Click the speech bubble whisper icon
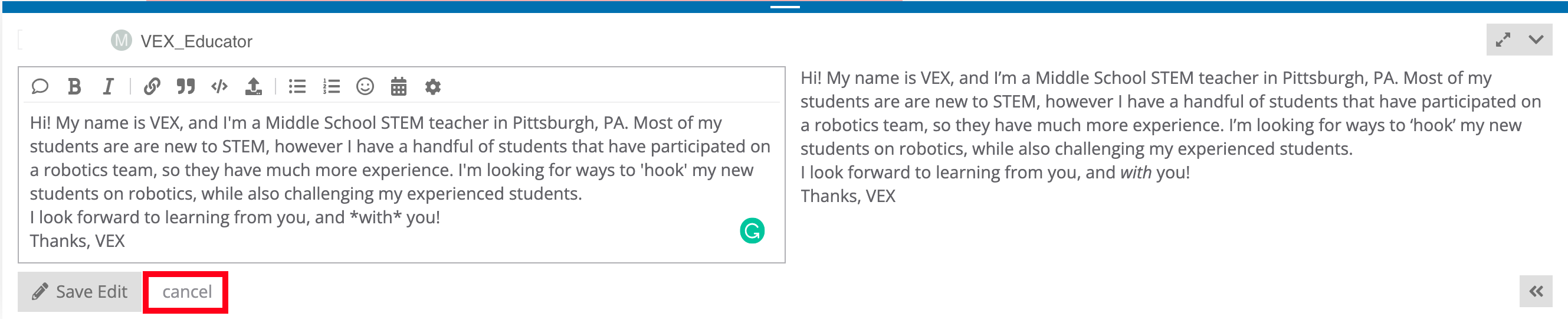Viewport: 1568px width, 319px height. click(x=40, y=87)
